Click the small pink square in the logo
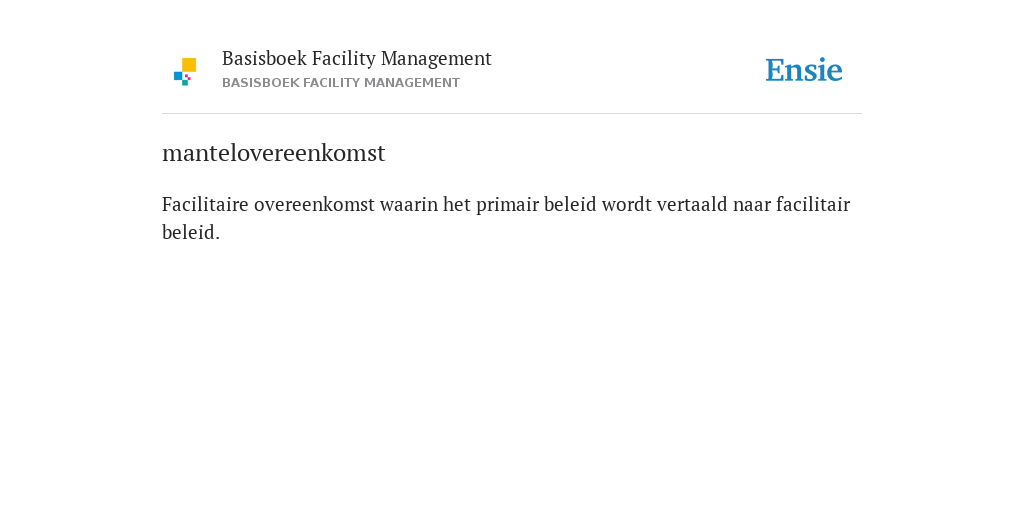Screen dimensions: 1024x512 pyautogui.click(x=188, y=77)
